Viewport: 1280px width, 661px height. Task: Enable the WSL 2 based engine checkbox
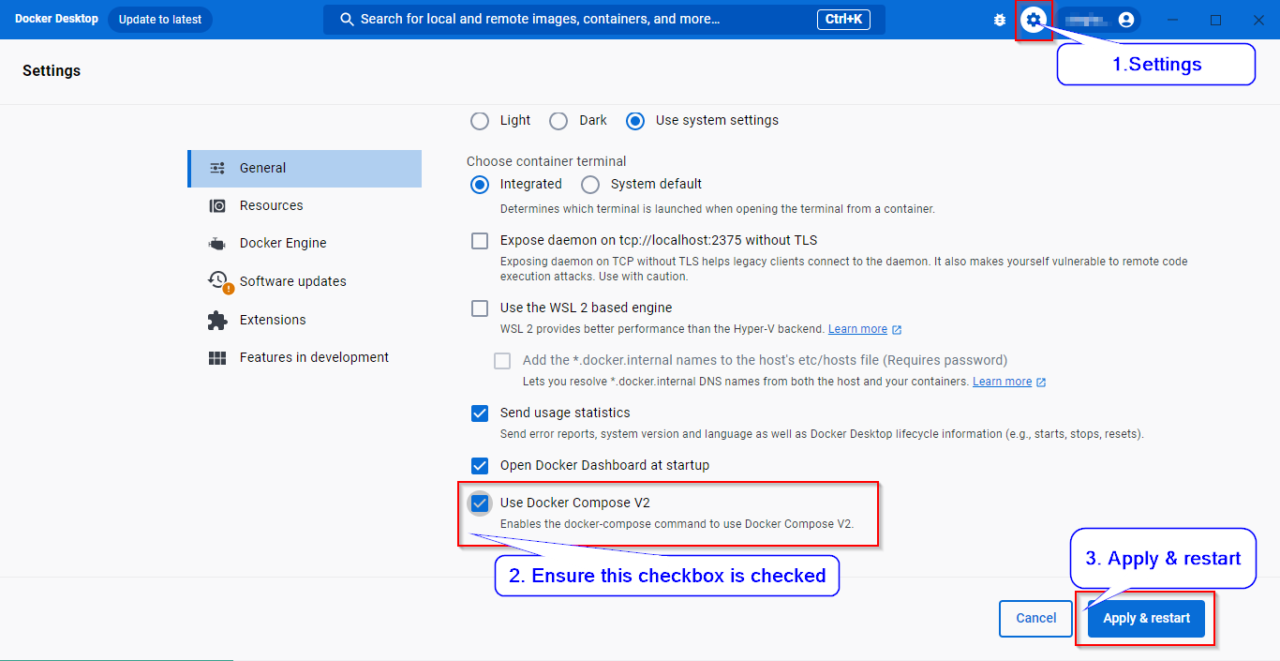[x=480, y=308]
